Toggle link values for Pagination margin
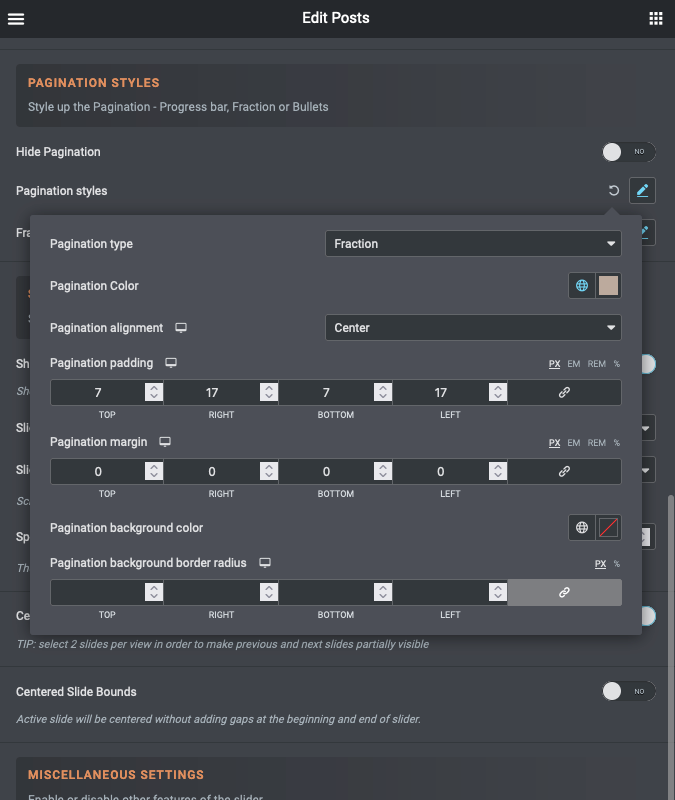 (x=564, y=471)
